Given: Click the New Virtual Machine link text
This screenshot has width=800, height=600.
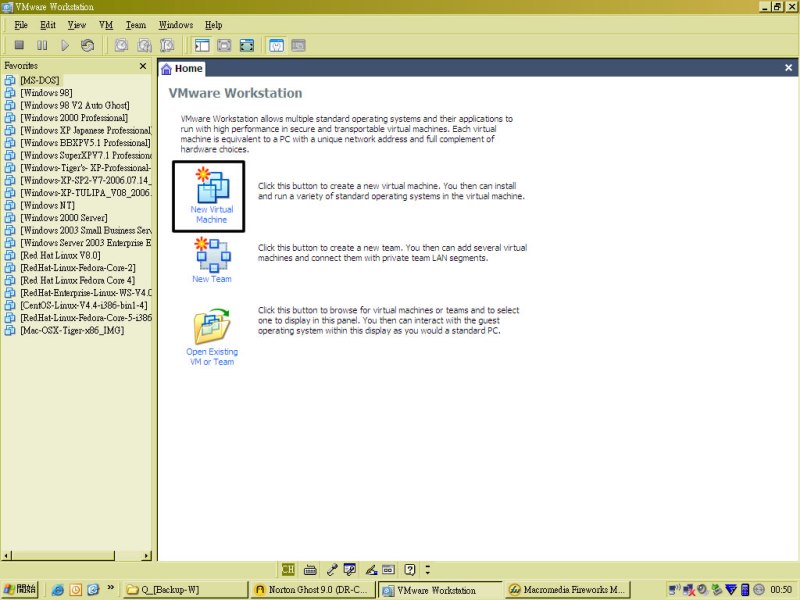Looking at the screenshot, I should [212, 214].
